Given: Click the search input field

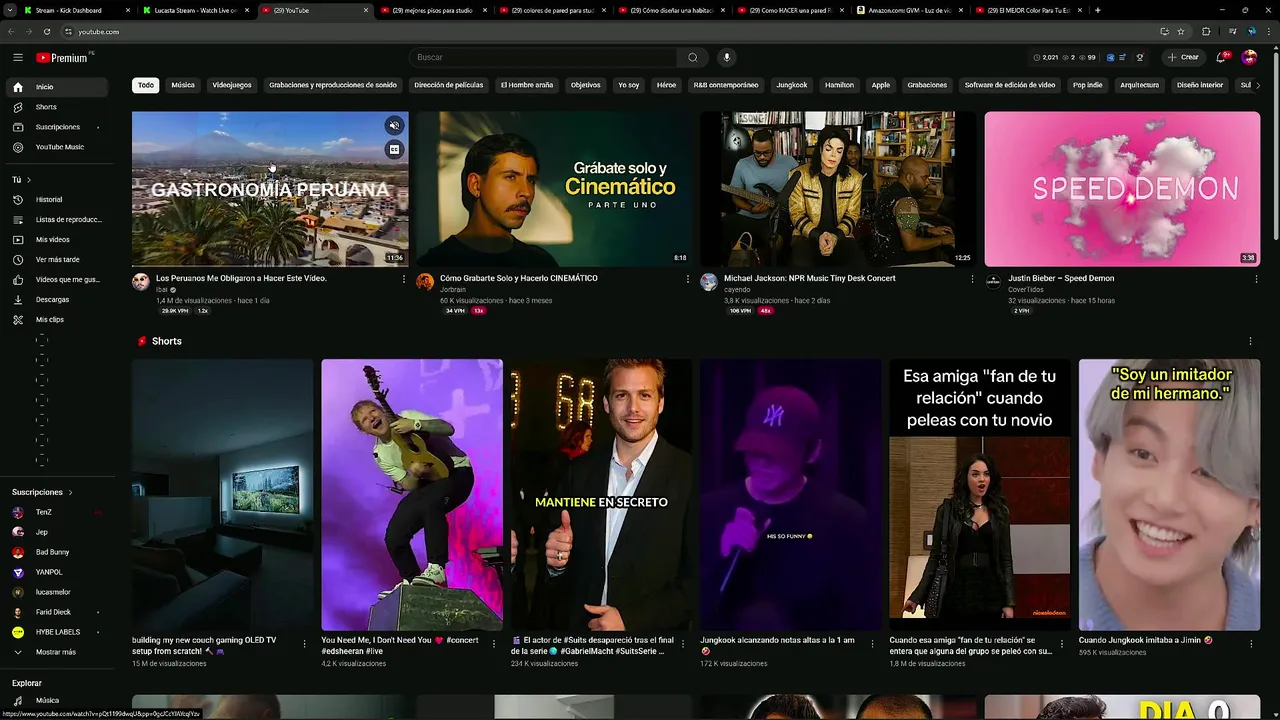Looking at the screenshot, I should coord(545,57).
